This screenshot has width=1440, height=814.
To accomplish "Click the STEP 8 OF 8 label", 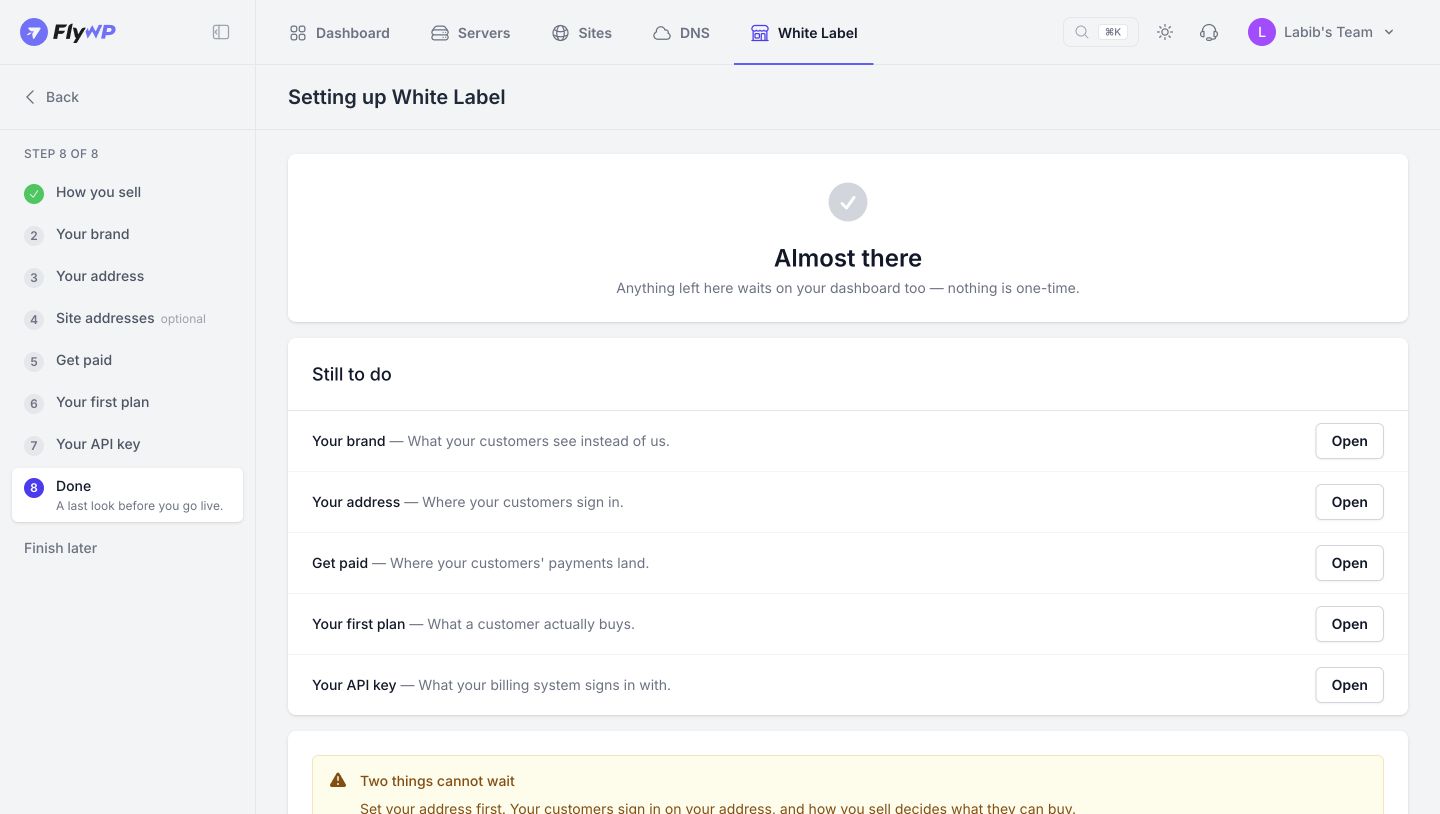I will [x=61, y=154].
